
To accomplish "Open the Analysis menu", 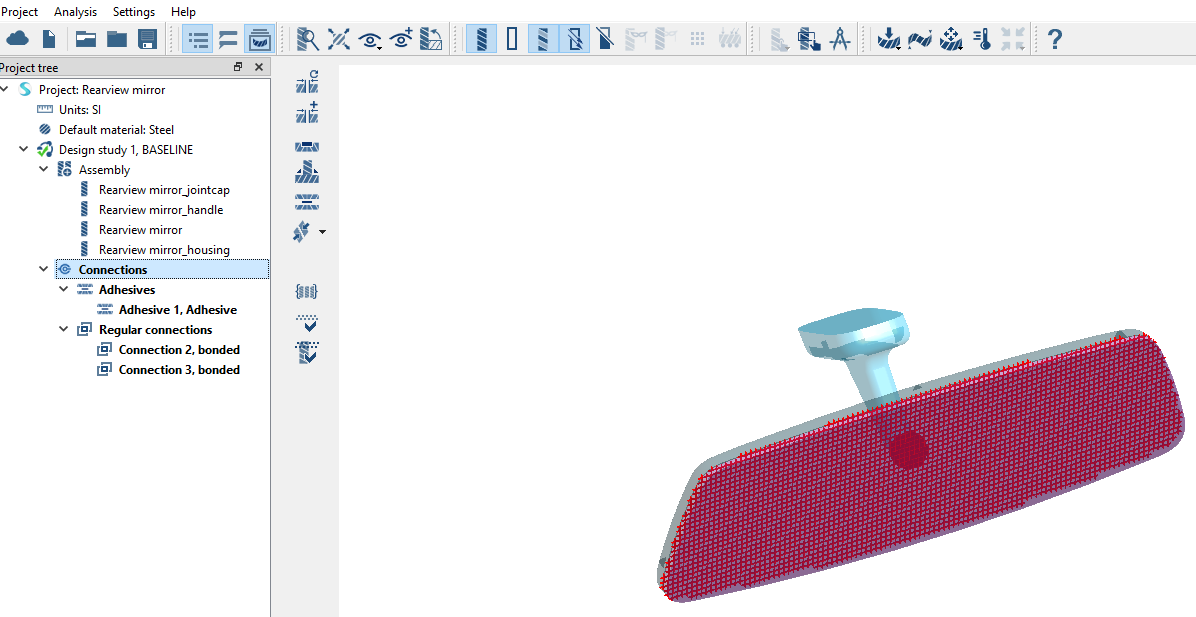I will pyautogui.click(x=75, y=12).
